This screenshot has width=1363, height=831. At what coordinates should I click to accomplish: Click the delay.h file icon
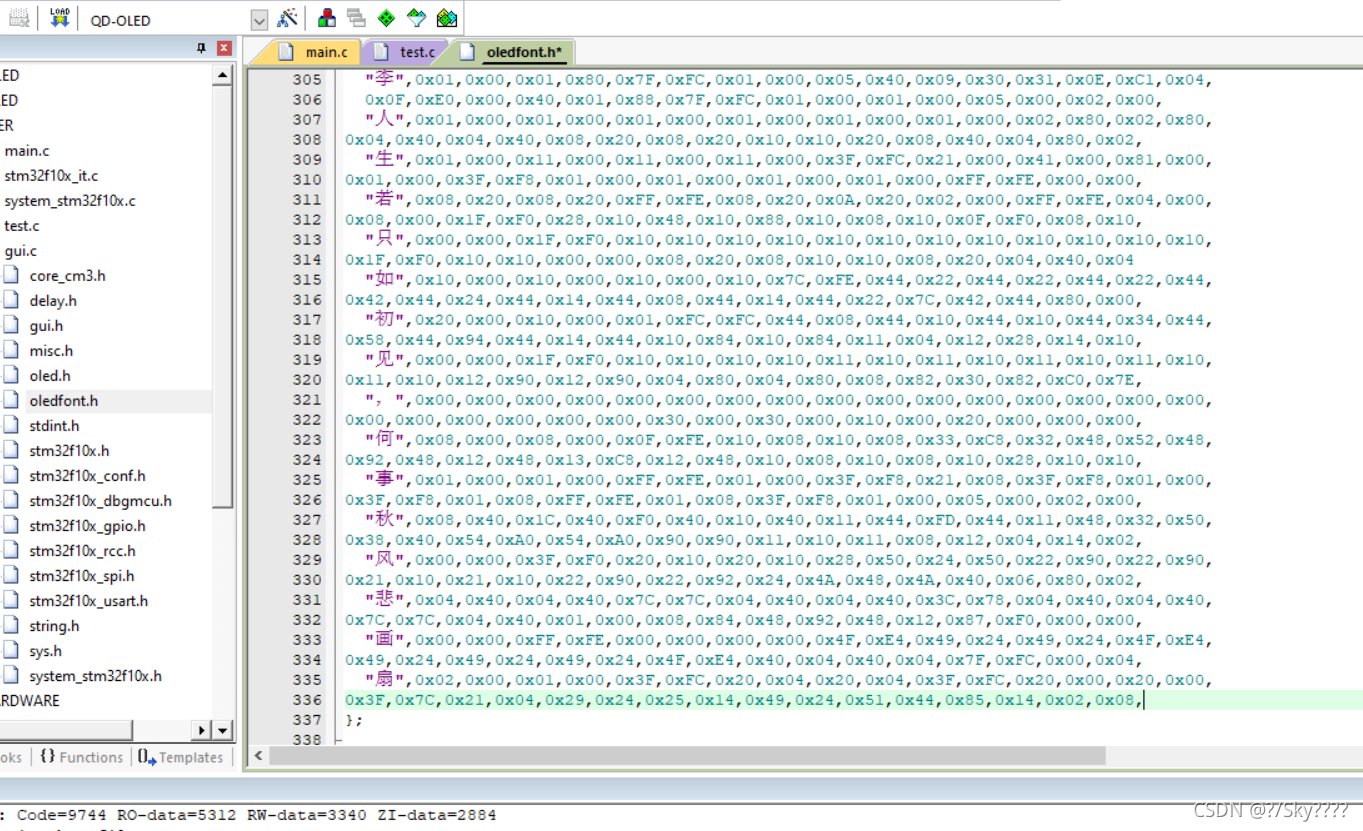11,300
